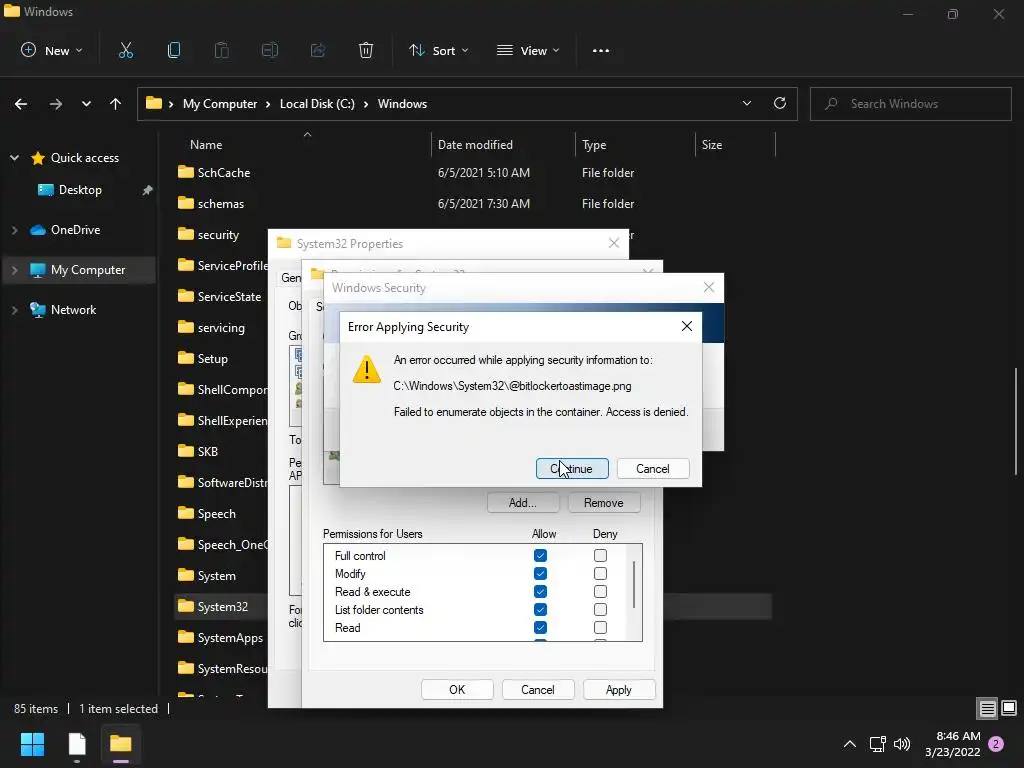Click the Network icon in sidebar
The width and height of the screenshot is (1024, 768).
38,310
